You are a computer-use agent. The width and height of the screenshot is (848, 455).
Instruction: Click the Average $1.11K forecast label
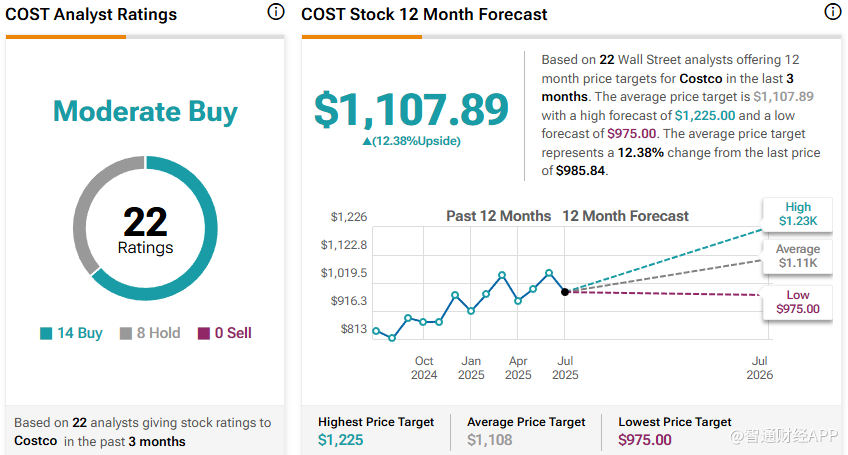pyautogui.click(x=797, y=256)
